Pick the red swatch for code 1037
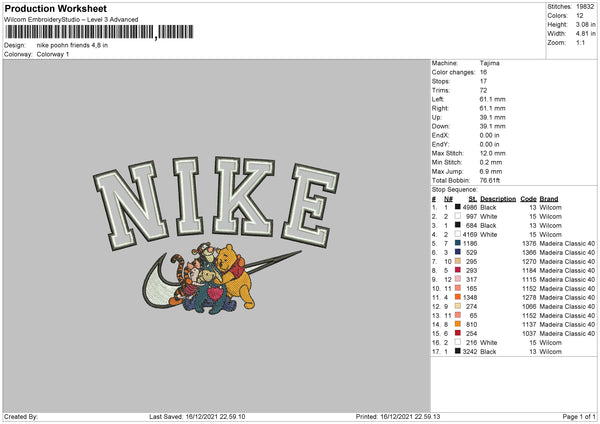 (457, 333)
